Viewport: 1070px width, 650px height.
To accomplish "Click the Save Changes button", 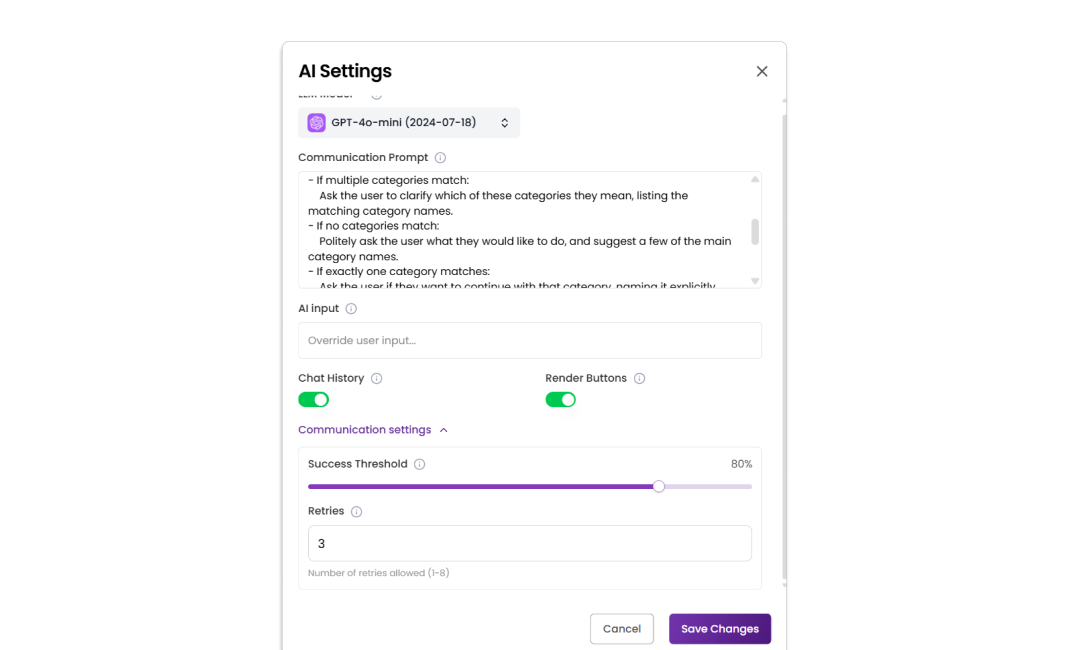I will pos(720,629).
